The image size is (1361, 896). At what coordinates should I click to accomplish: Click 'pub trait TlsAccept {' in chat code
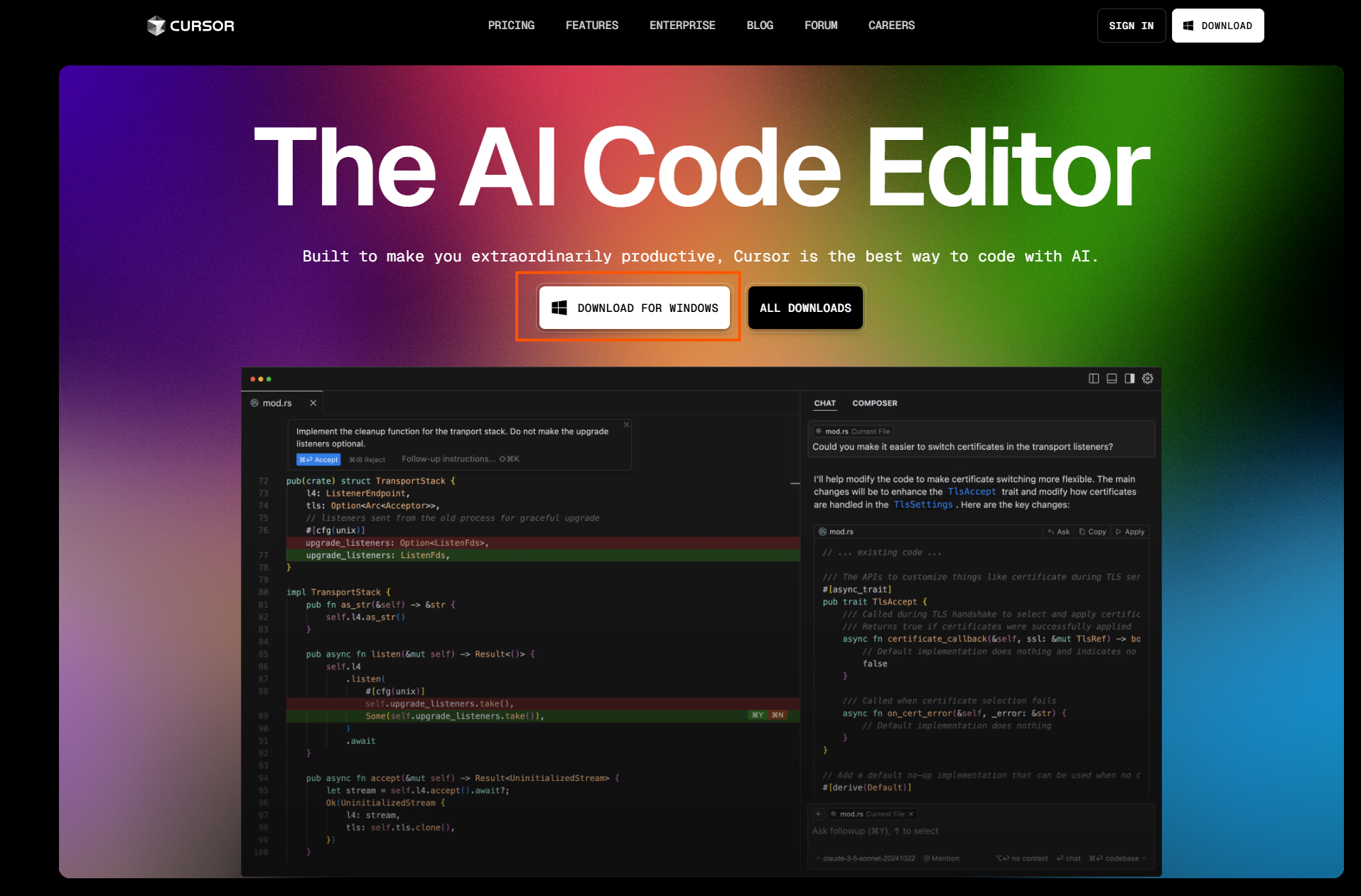pos(874,601)
